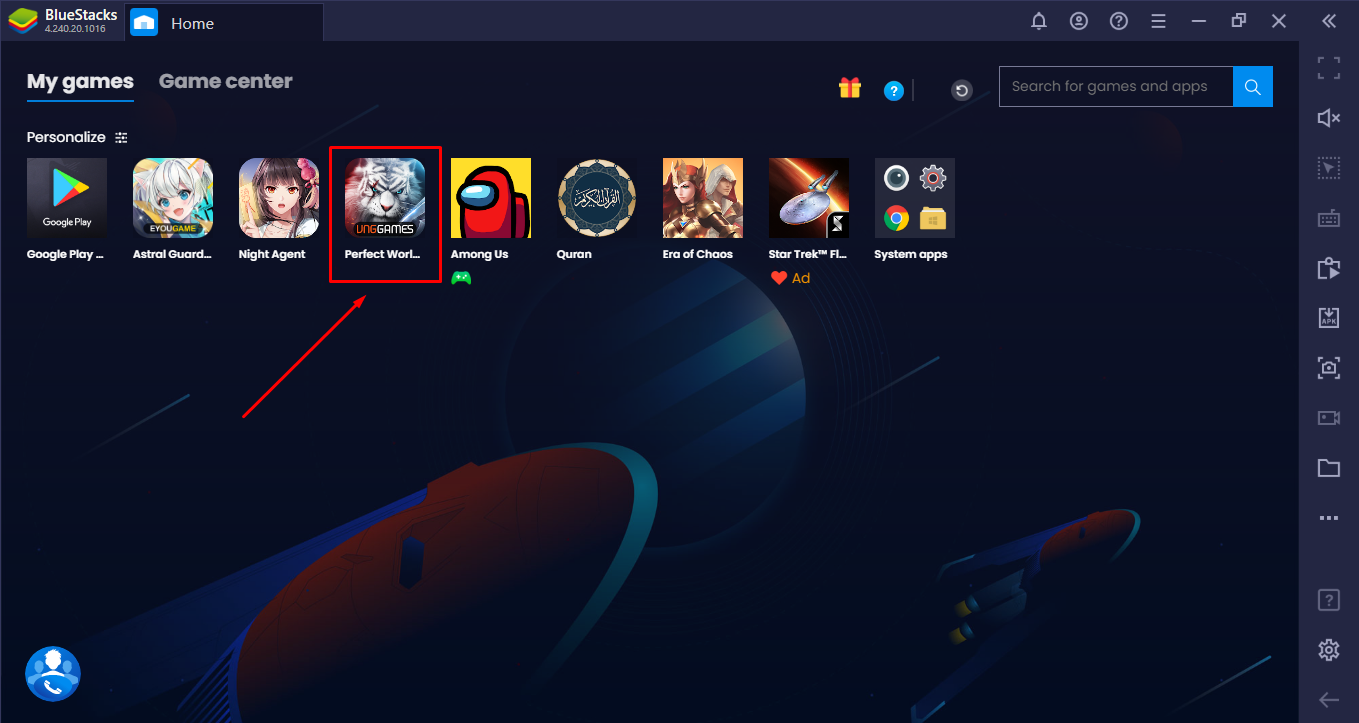The width and height of the screenshot is (1359, 723).
Task: Select the My games tab
Action: tap(80, 82)
